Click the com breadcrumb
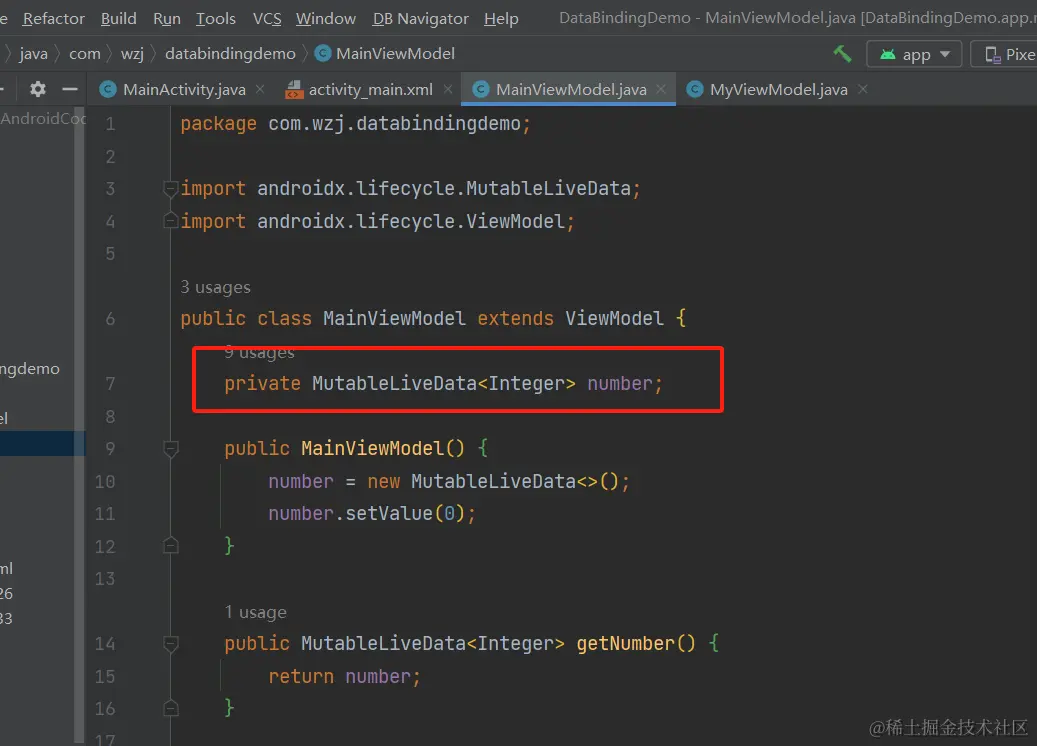Screen dimensions: 1037x746 (85, 54)
